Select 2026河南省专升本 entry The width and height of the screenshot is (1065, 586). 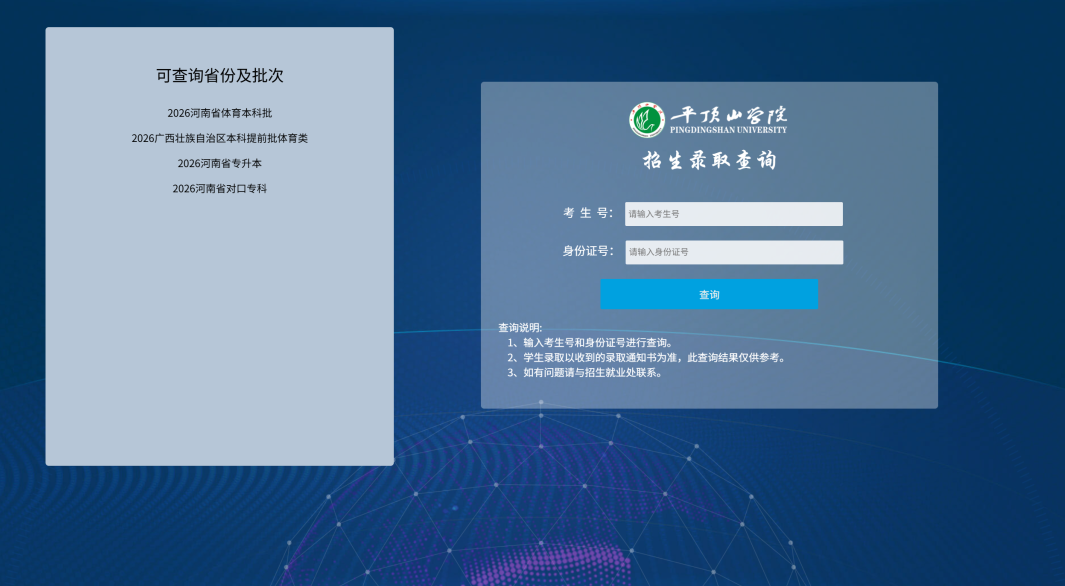(x=219, y=164)
